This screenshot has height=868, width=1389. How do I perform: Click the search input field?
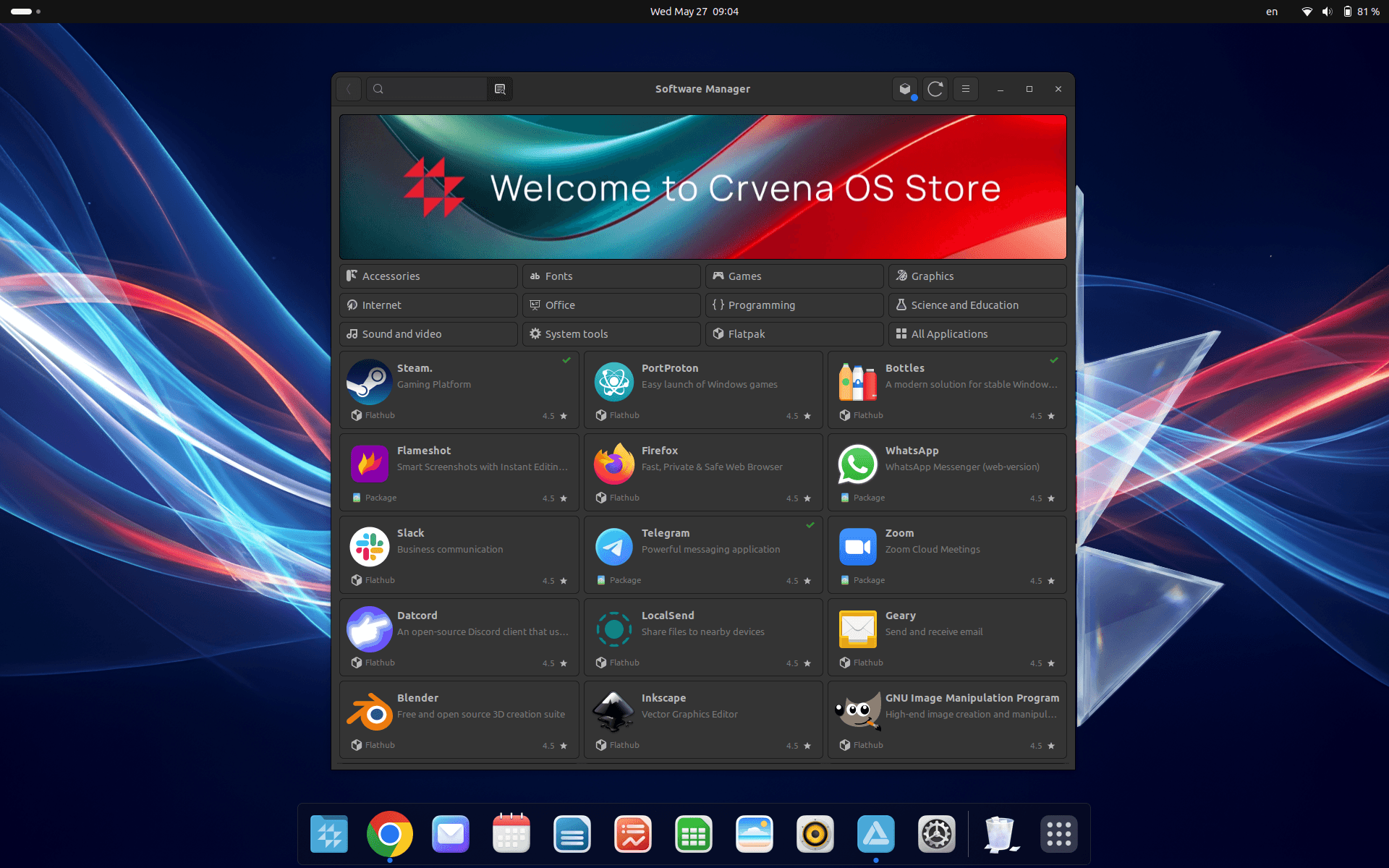[427, 89]
